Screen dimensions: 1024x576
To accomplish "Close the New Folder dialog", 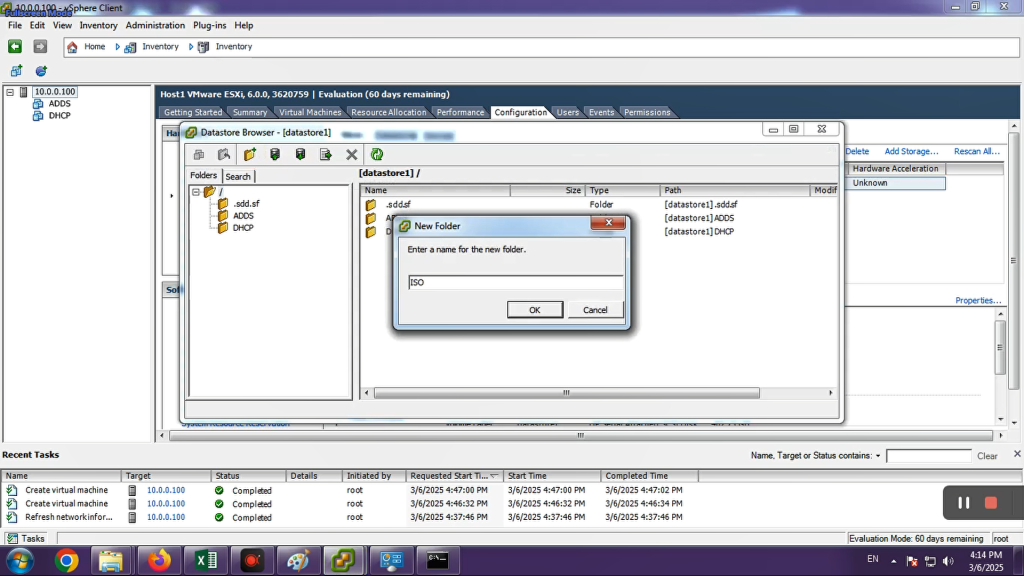I will pyautogui.click(x=609, y=223).
